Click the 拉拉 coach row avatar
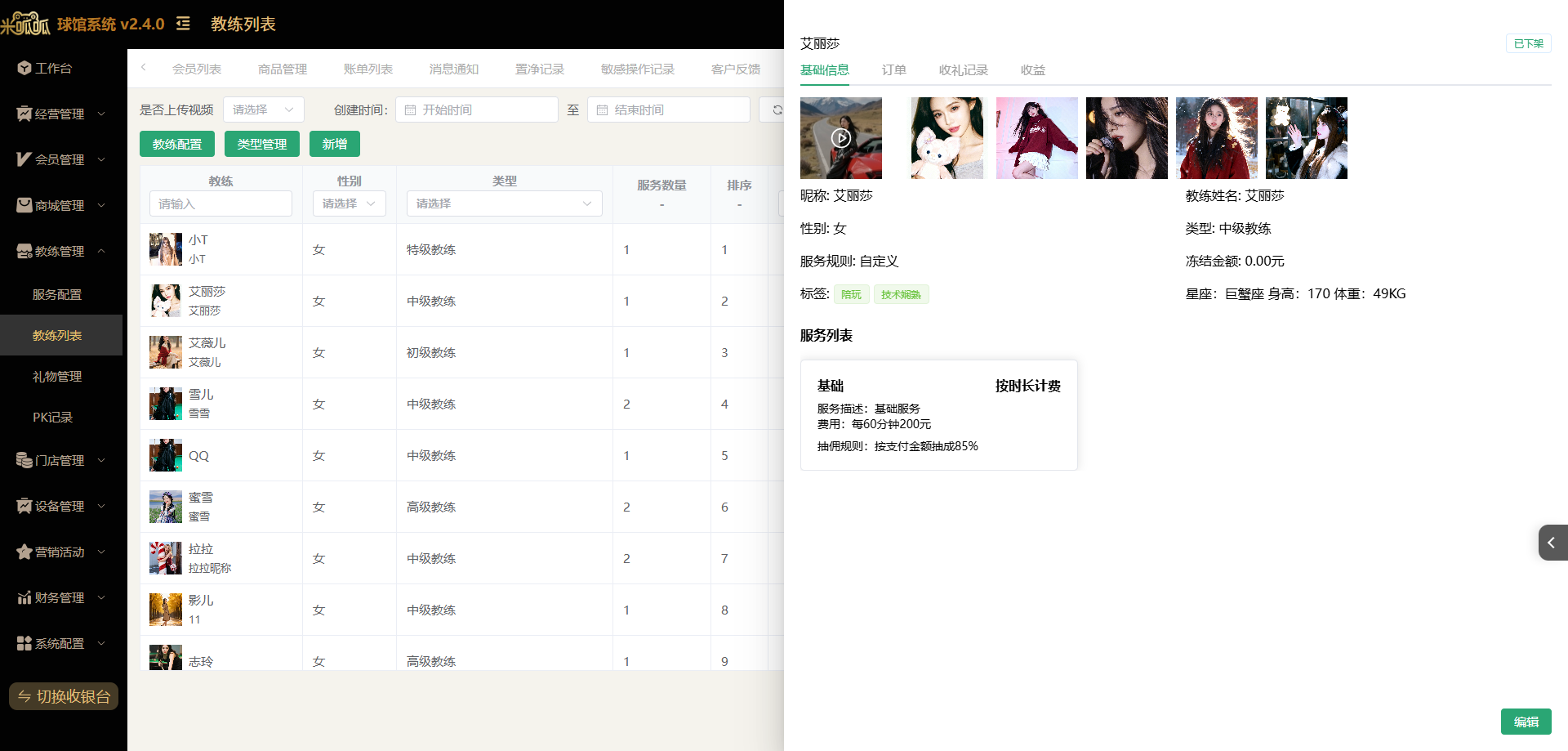The image size is (1568, 751). [x=166, y=558]
